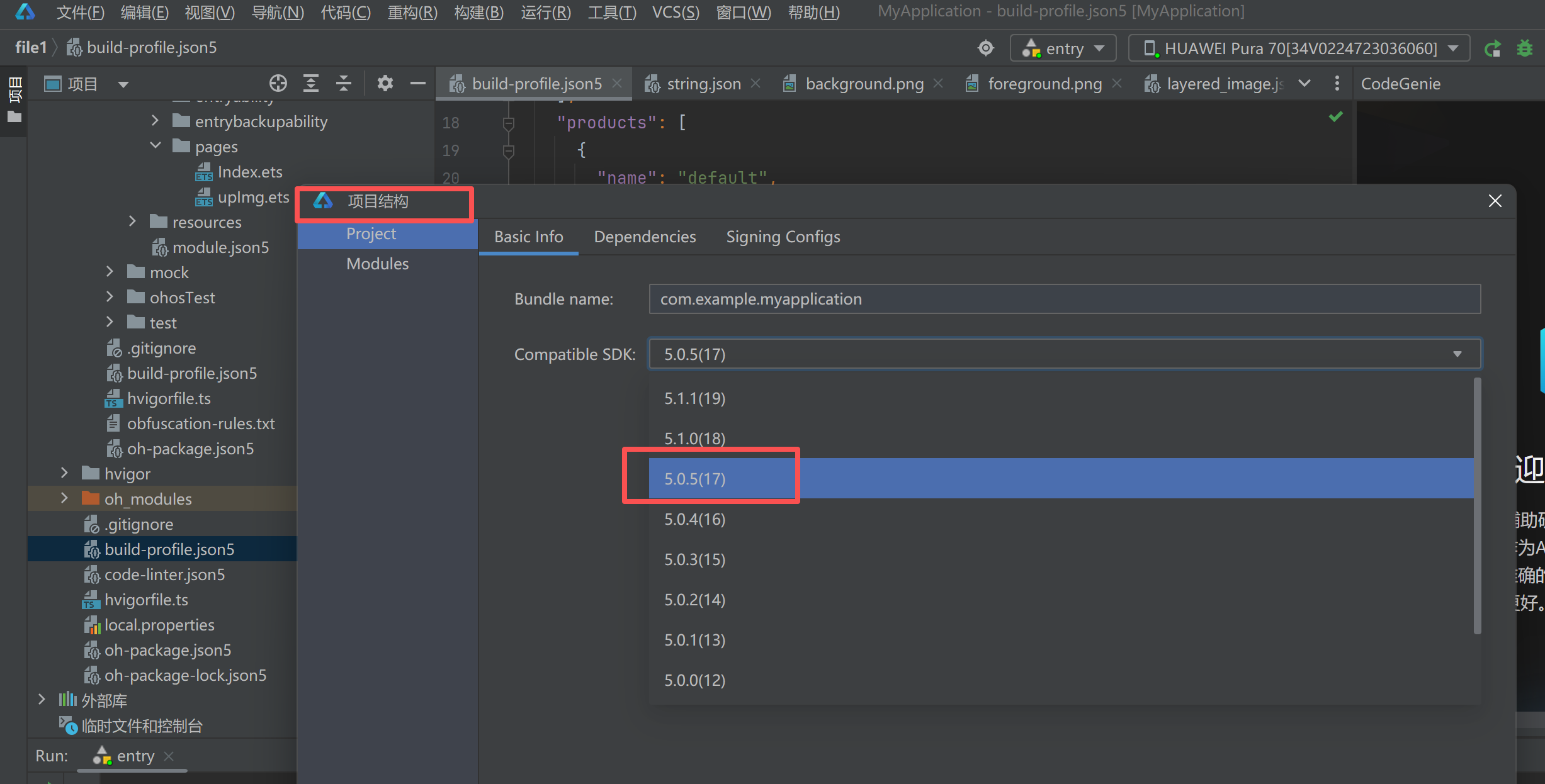Screen dimensions: 1545x784
Task: Choose SDK 5.1.0(18) option
Action: pos(1061,439)
